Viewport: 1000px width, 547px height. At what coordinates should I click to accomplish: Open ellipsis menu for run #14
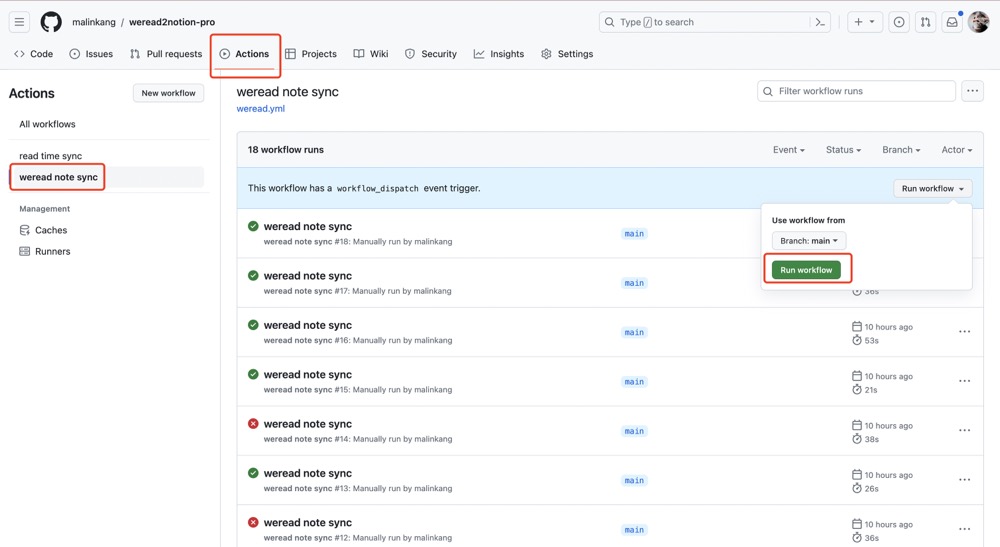click(x=964, y=430)
